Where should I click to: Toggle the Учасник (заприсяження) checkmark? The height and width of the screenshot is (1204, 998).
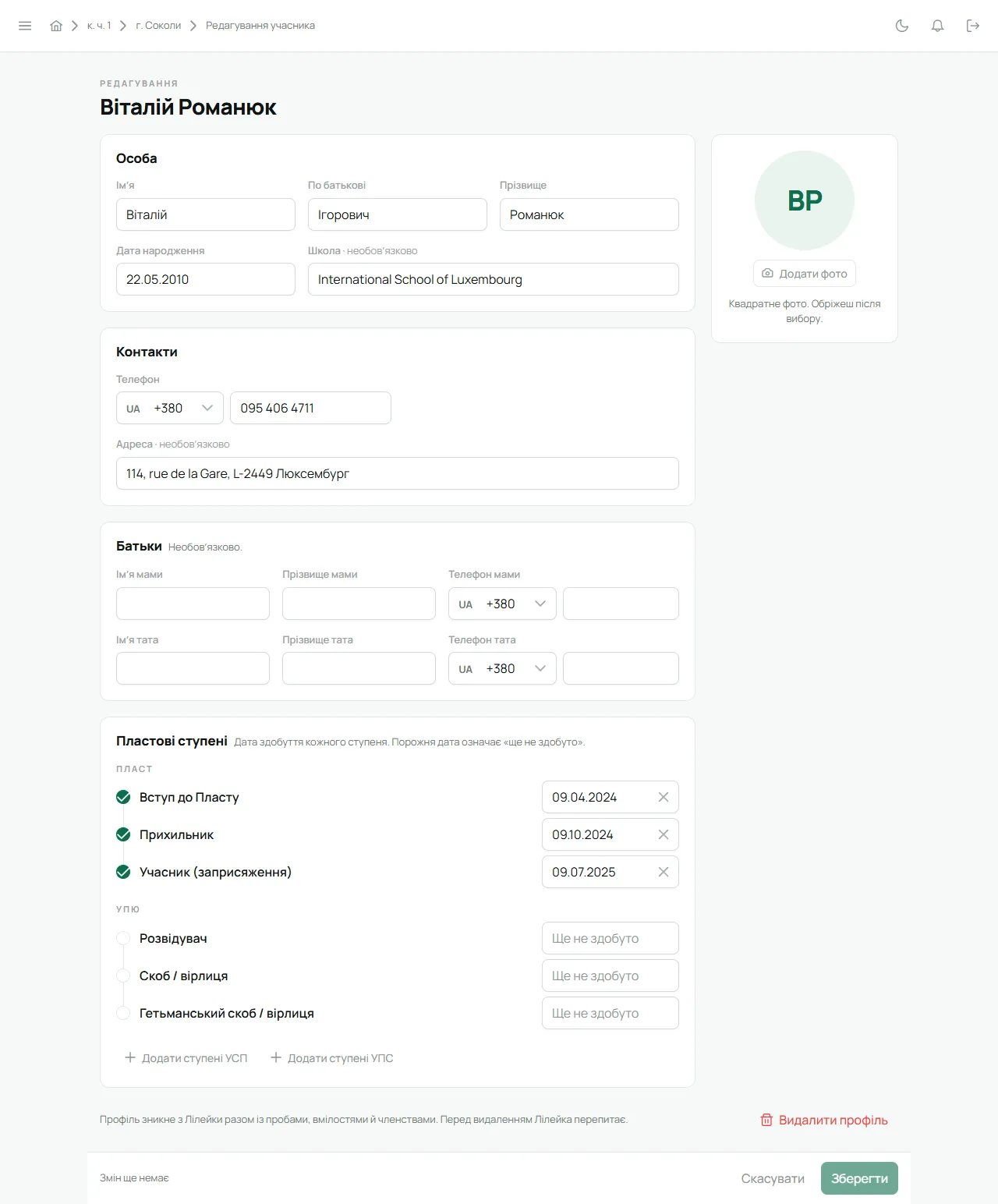point(123,872)
